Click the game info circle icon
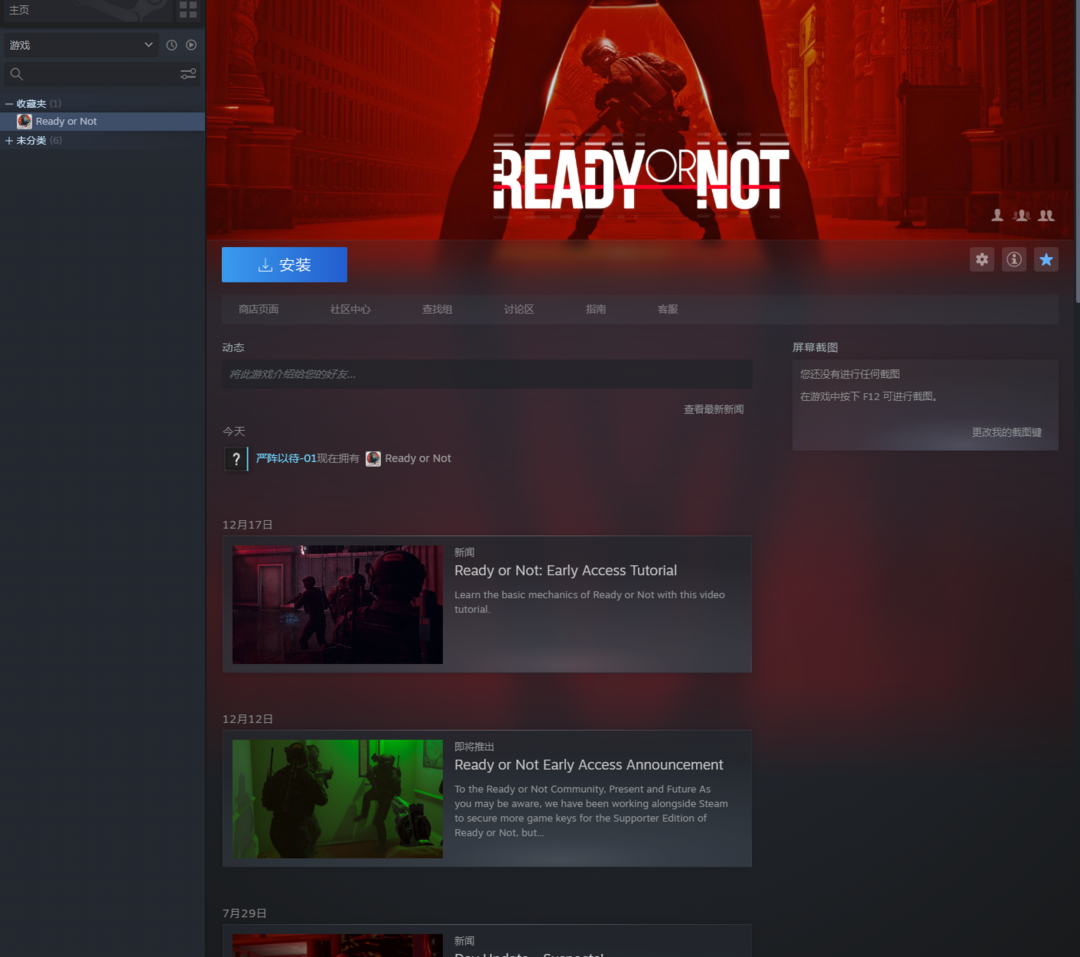 (1014, 260)
